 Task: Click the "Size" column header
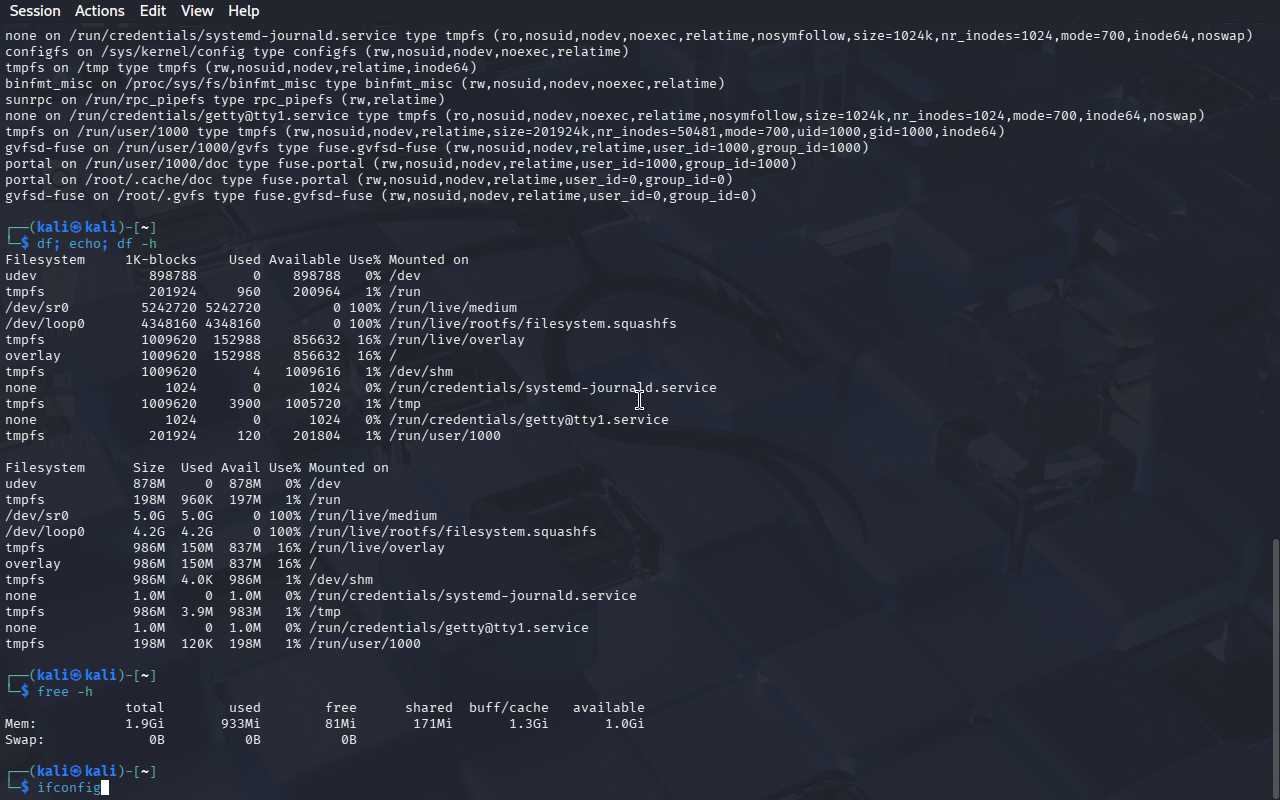(x=148, y=468)
